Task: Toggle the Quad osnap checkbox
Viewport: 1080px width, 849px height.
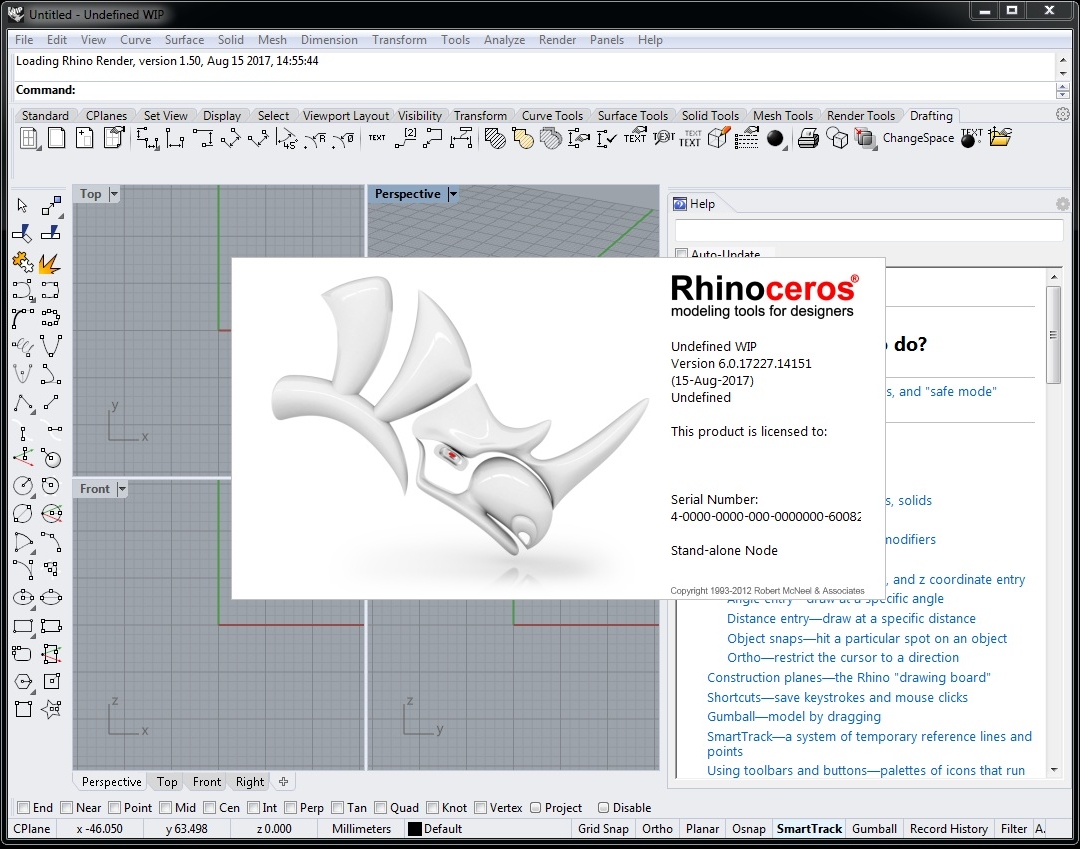Action: click(x=381, y=808)
